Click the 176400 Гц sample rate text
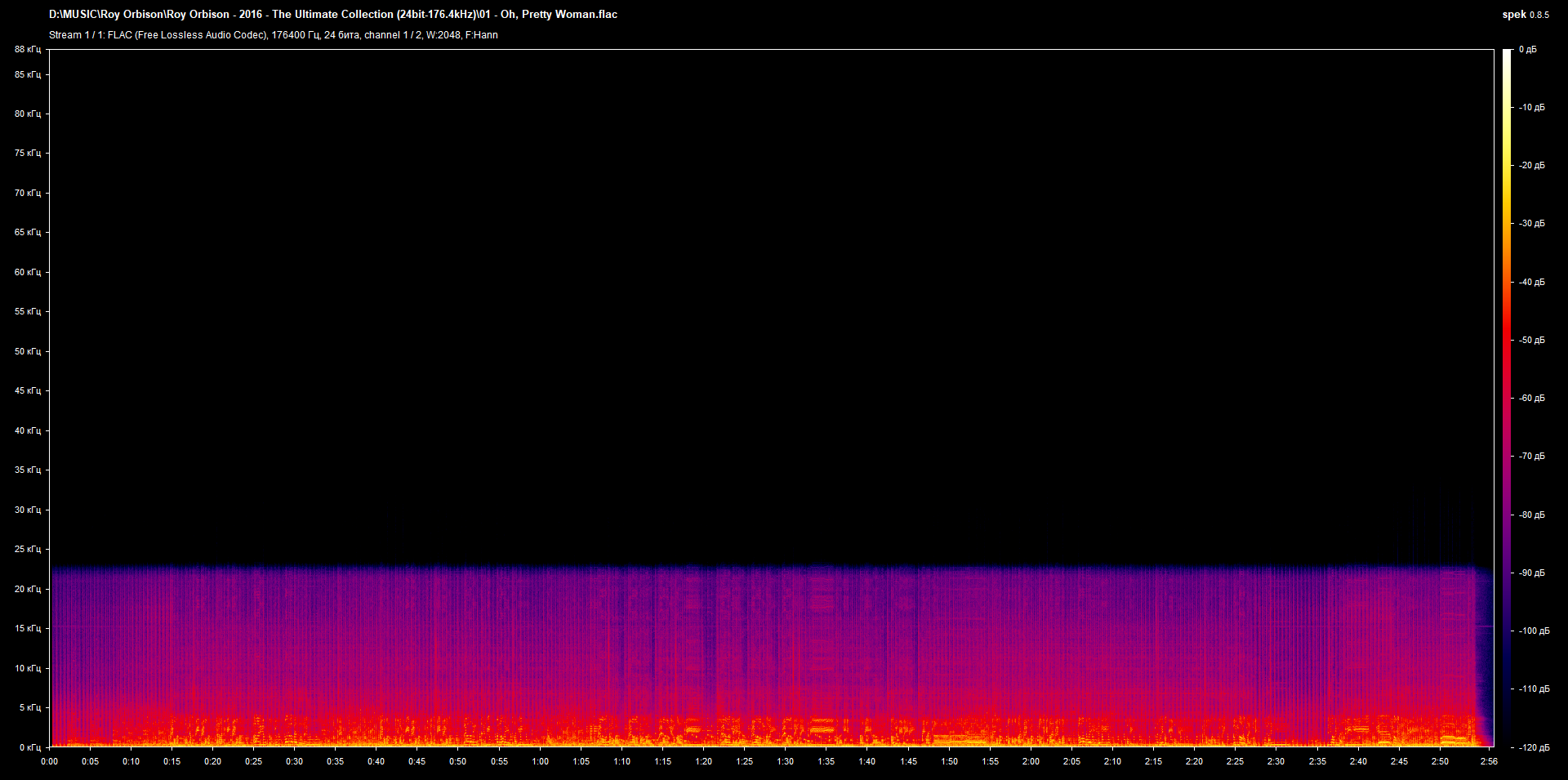This screenshot has height=780, width=1568. [294, 34]
